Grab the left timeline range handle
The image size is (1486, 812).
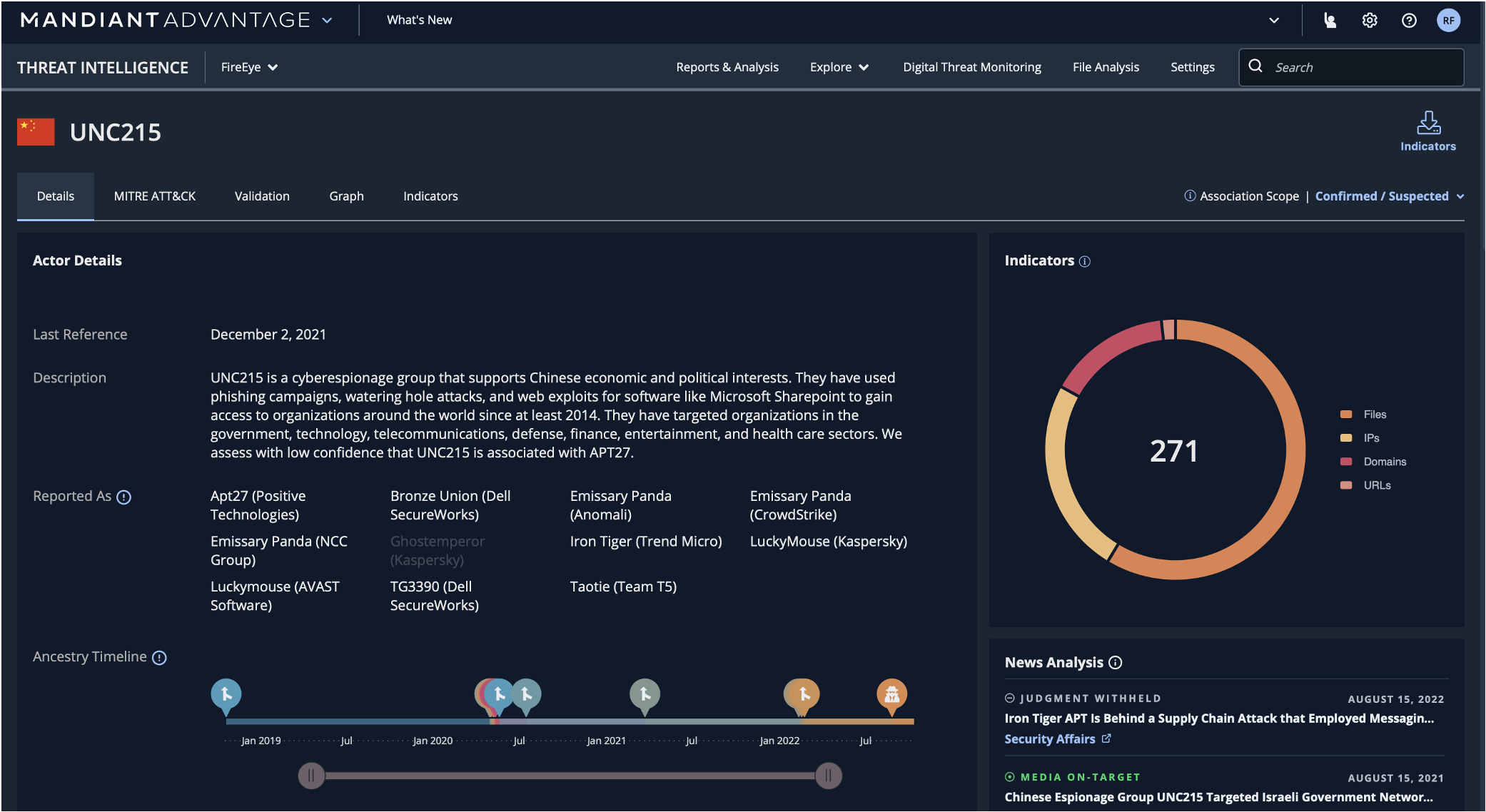[x=311, y=776]
